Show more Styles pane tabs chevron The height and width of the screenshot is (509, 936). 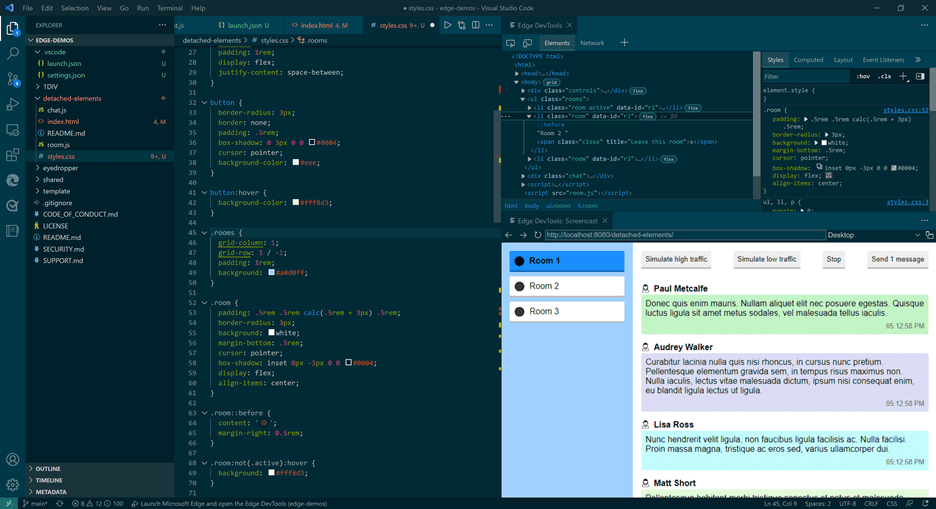click(x=918, y=60)
